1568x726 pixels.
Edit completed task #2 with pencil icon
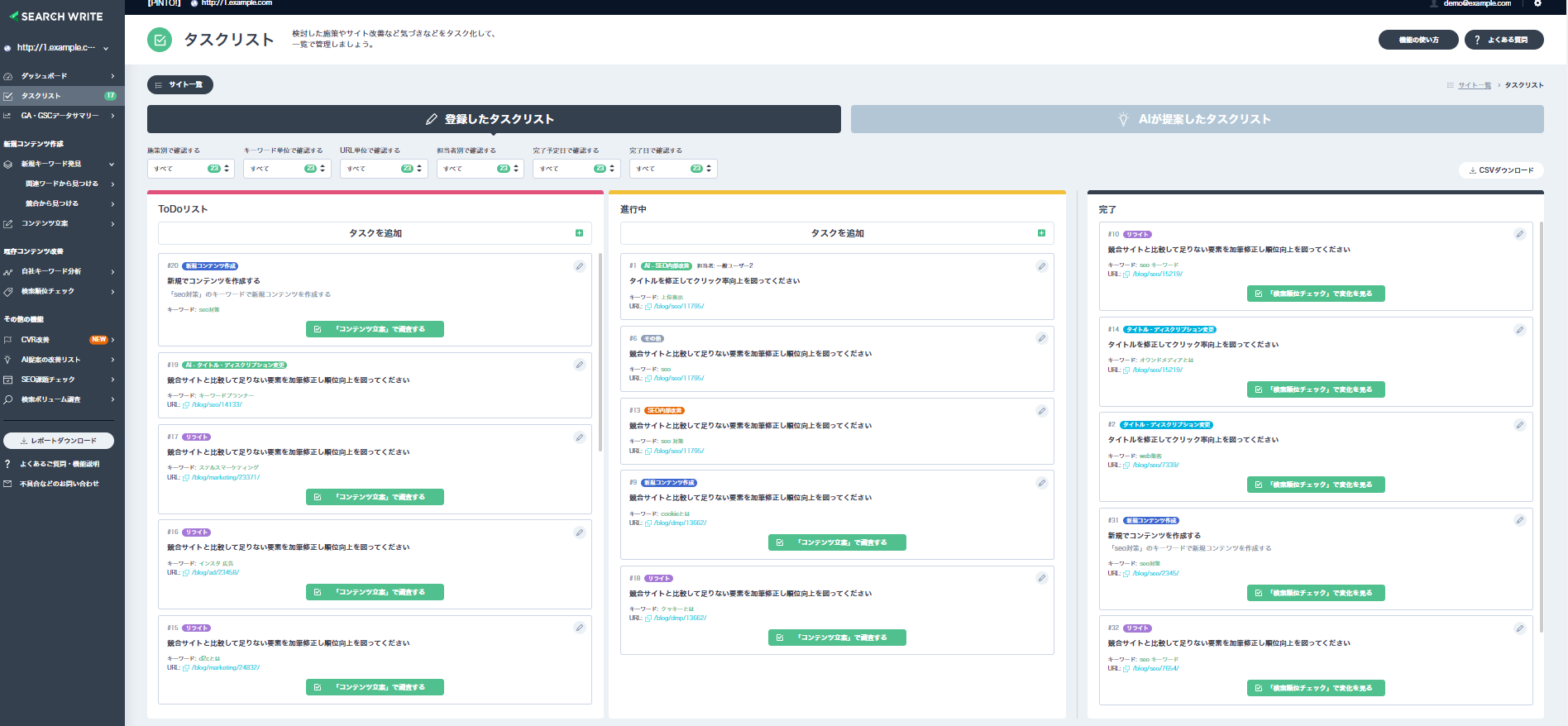pyautogui.click(x=1520, y=425)
